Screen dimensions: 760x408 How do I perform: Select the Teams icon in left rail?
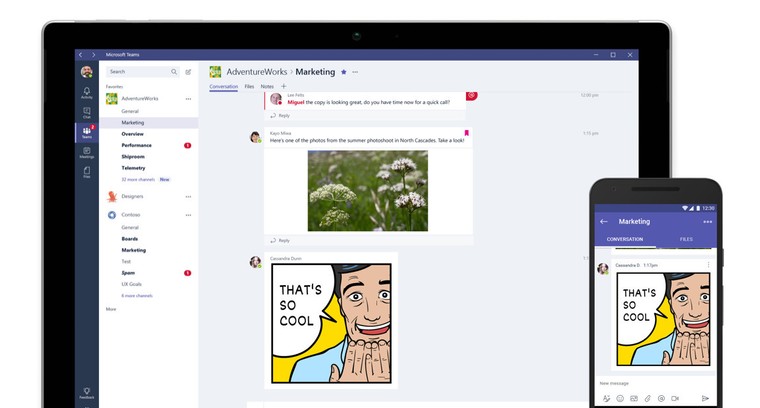pyautogui.click(x=87, y=133)
